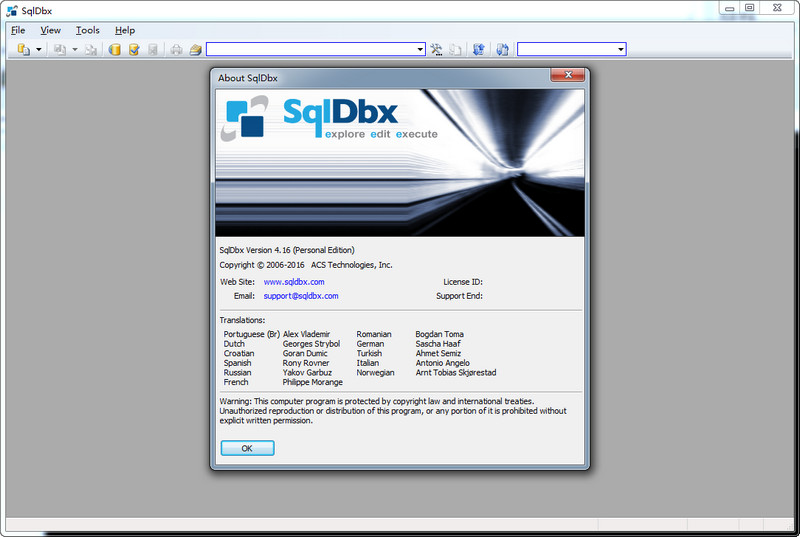Click the support@sqldbx.com email link
The image size is (800, 537).
tap(301, 296)
